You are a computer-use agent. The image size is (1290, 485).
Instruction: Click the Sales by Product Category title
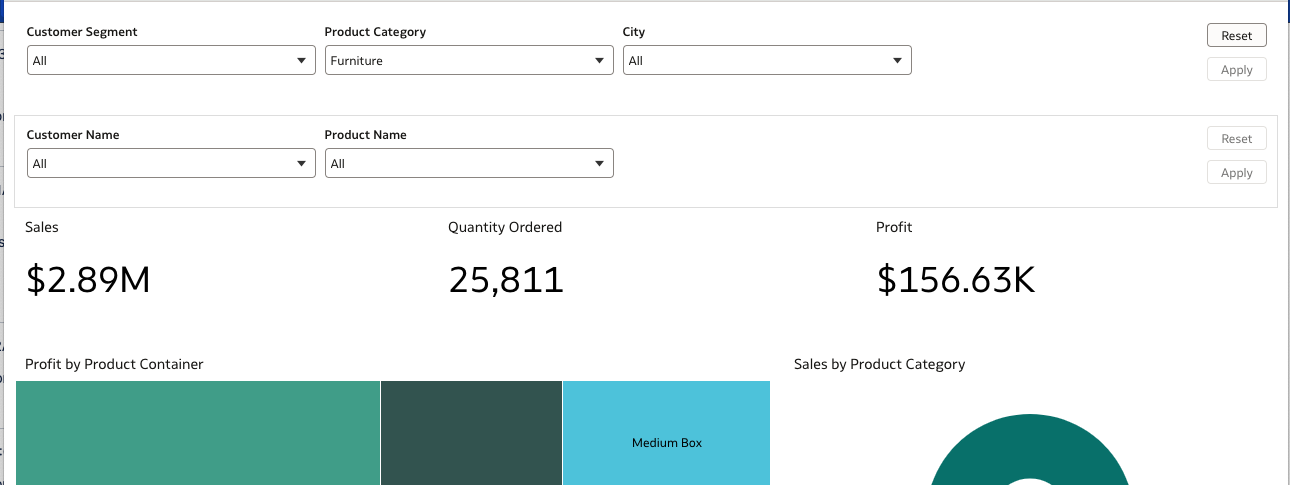(x=879, y=364)
